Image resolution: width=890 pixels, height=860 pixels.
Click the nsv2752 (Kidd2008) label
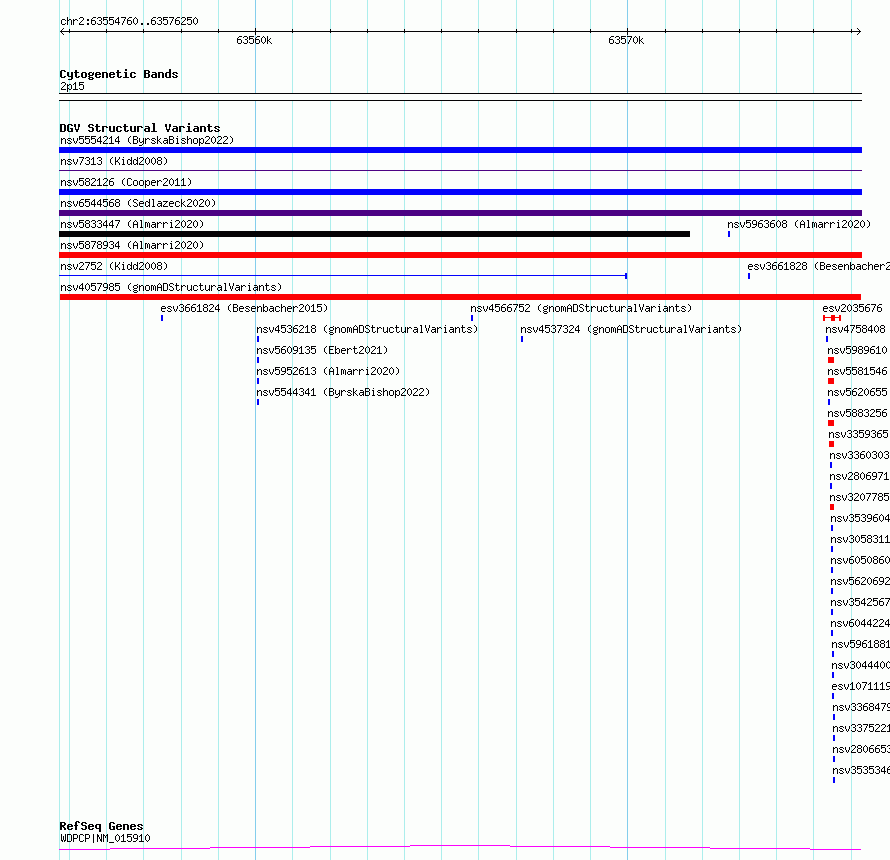coord(114,266)
